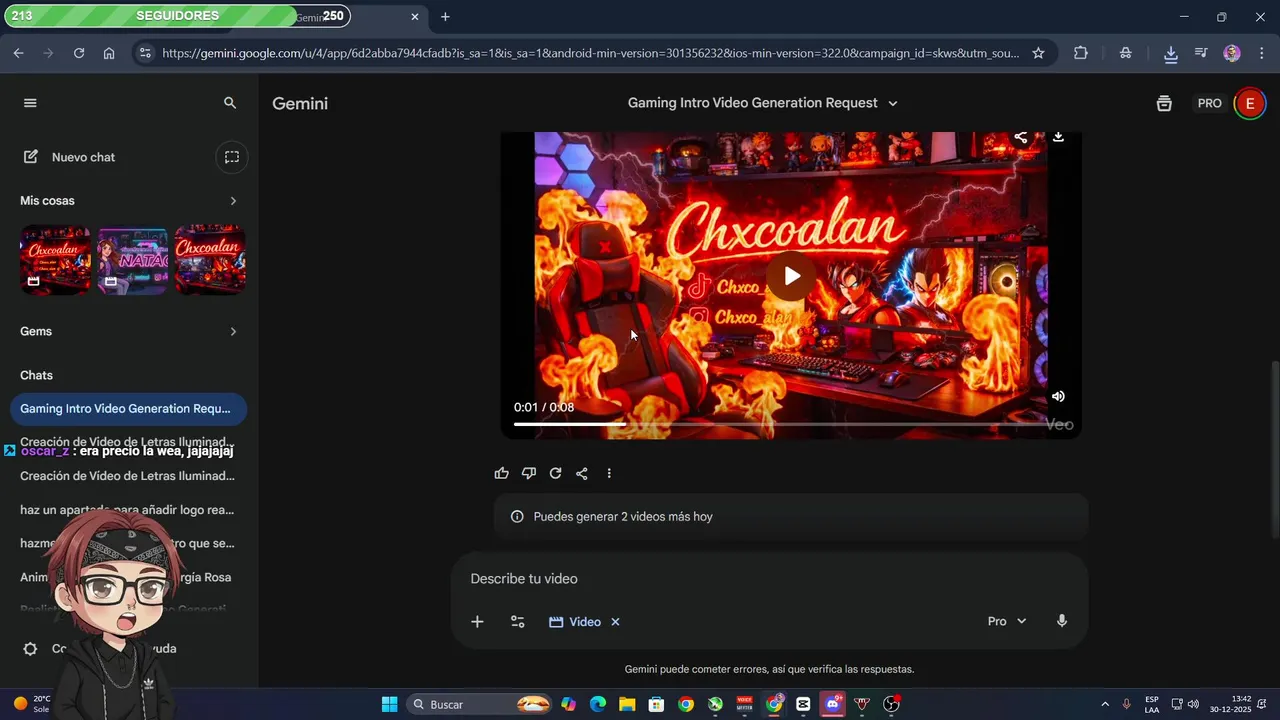1280x720 pixels.
Task: Focus the Describe tu video prompt field
Action: [768, 579]
